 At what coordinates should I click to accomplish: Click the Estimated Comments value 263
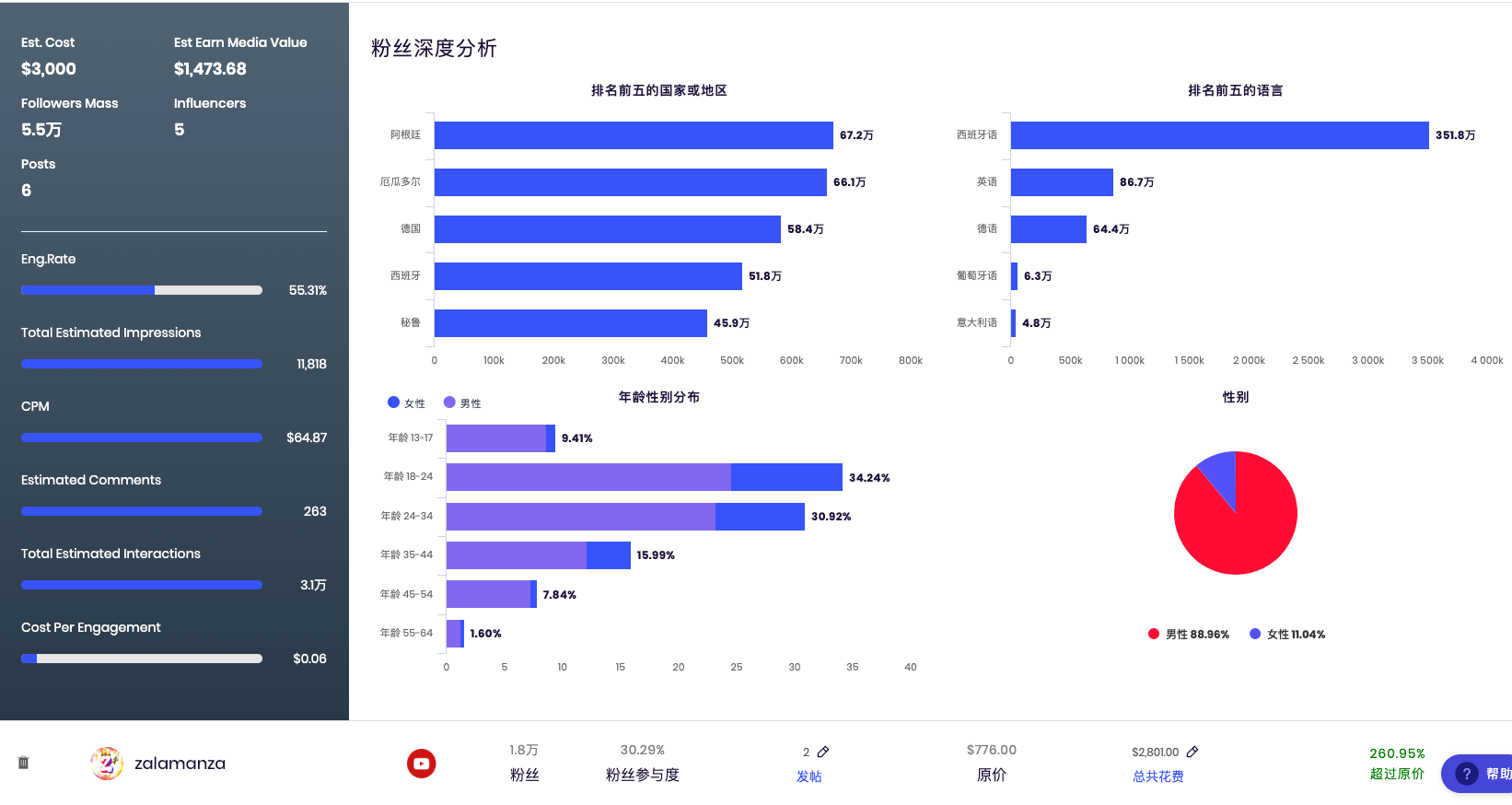(x=315, y=511)
